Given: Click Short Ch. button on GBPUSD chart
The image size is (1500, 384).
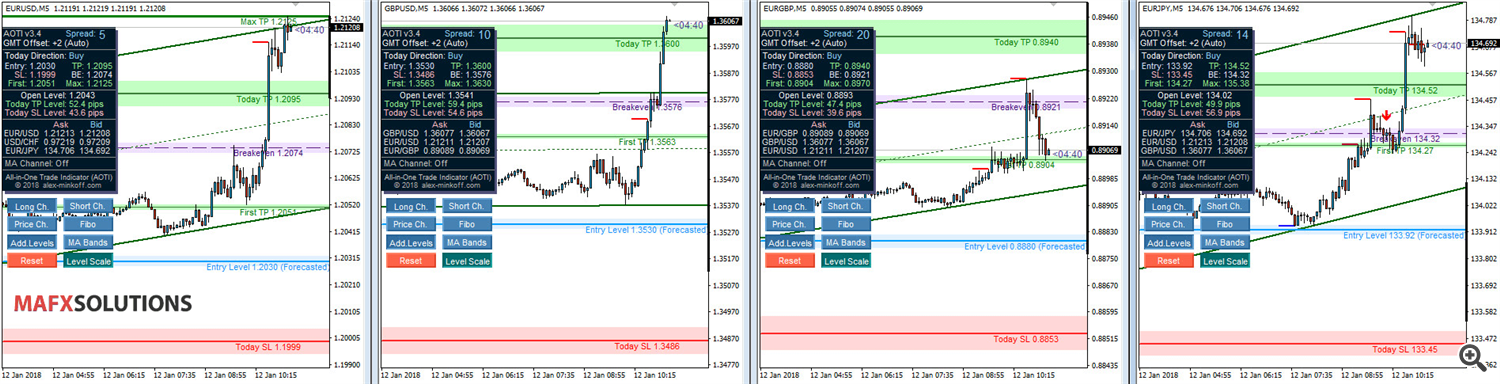Looking at the screenshot, I should coord(467,207).
